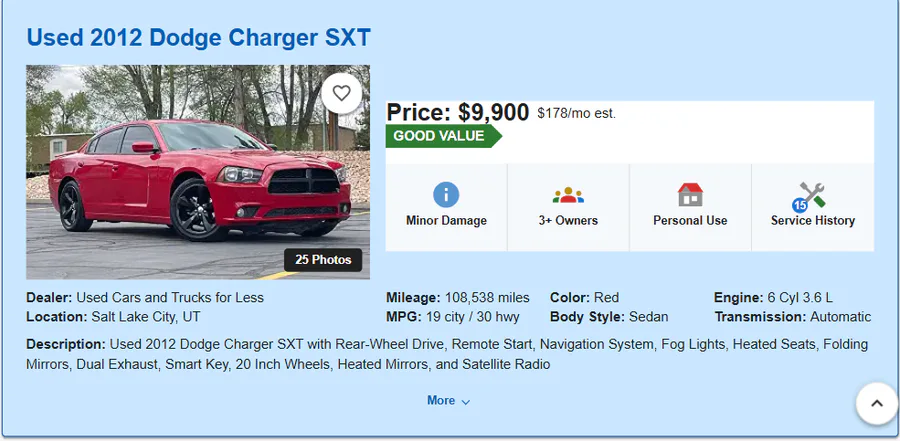The height and width of the screenshot is (441, 900).
Task: Click the 3+ Owners label
Action: tap(568, 220)
